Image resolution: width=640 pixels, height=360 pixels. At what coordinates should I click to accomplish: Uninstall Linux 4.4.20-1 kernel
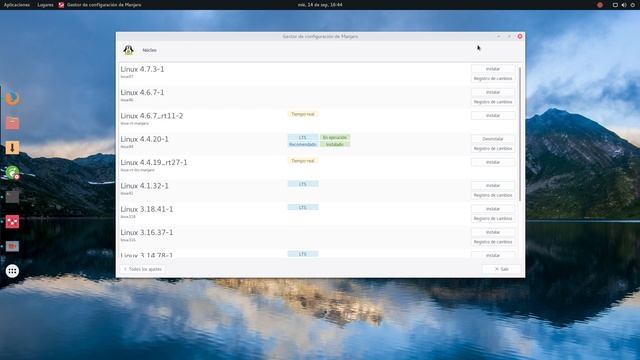click(x=493, y=139)
